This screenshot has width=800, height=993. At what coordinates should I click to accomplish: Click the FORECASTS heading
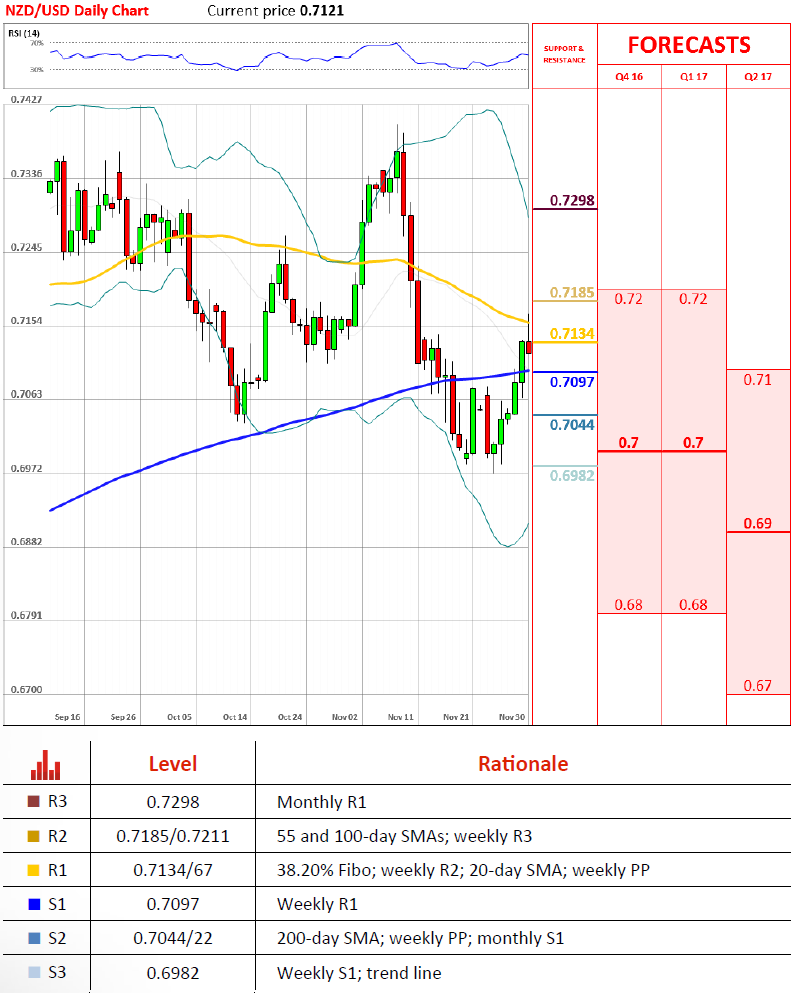coord(689,45)
